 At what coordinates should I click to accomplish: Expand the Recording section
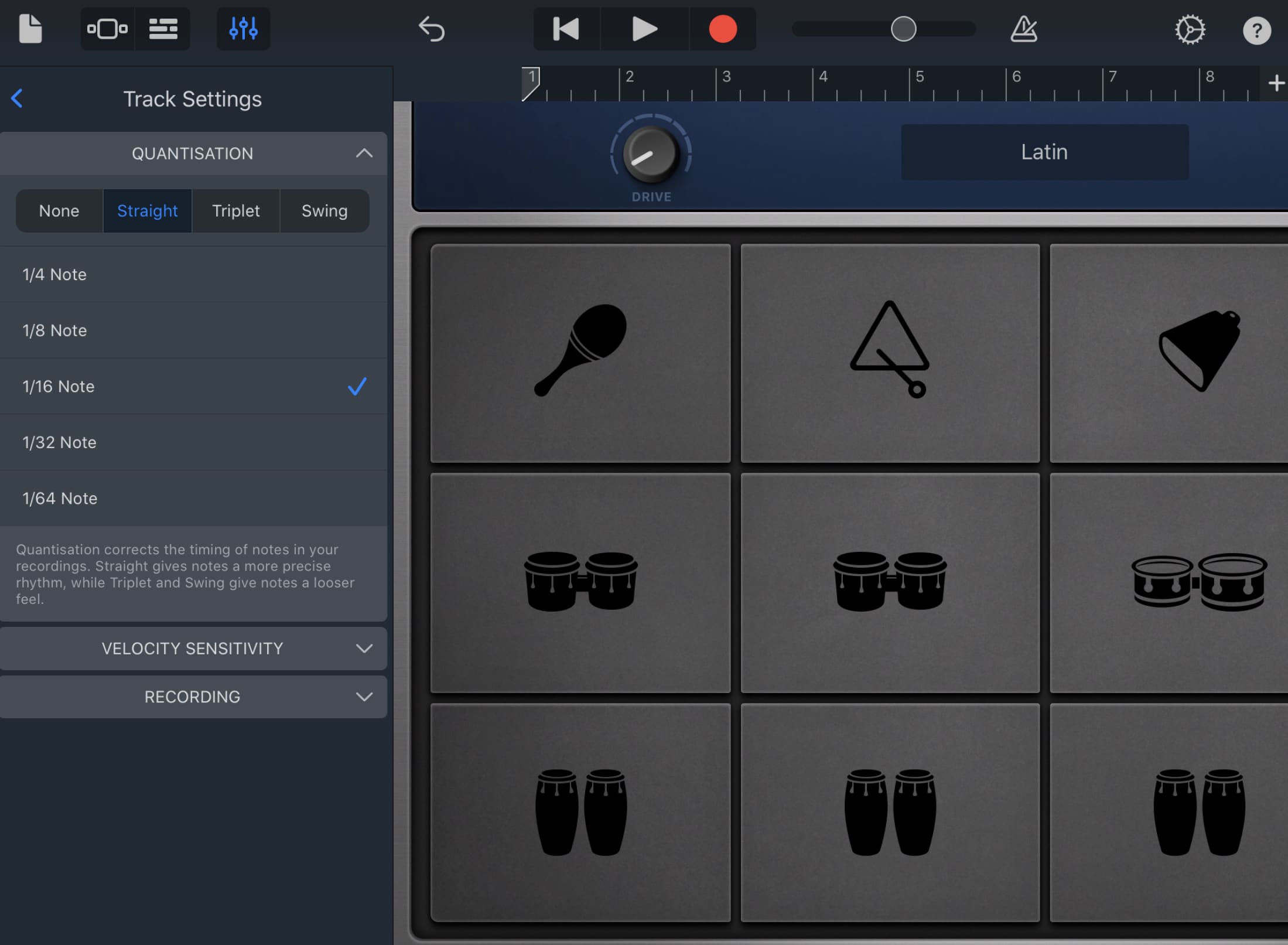pos(193,697)
